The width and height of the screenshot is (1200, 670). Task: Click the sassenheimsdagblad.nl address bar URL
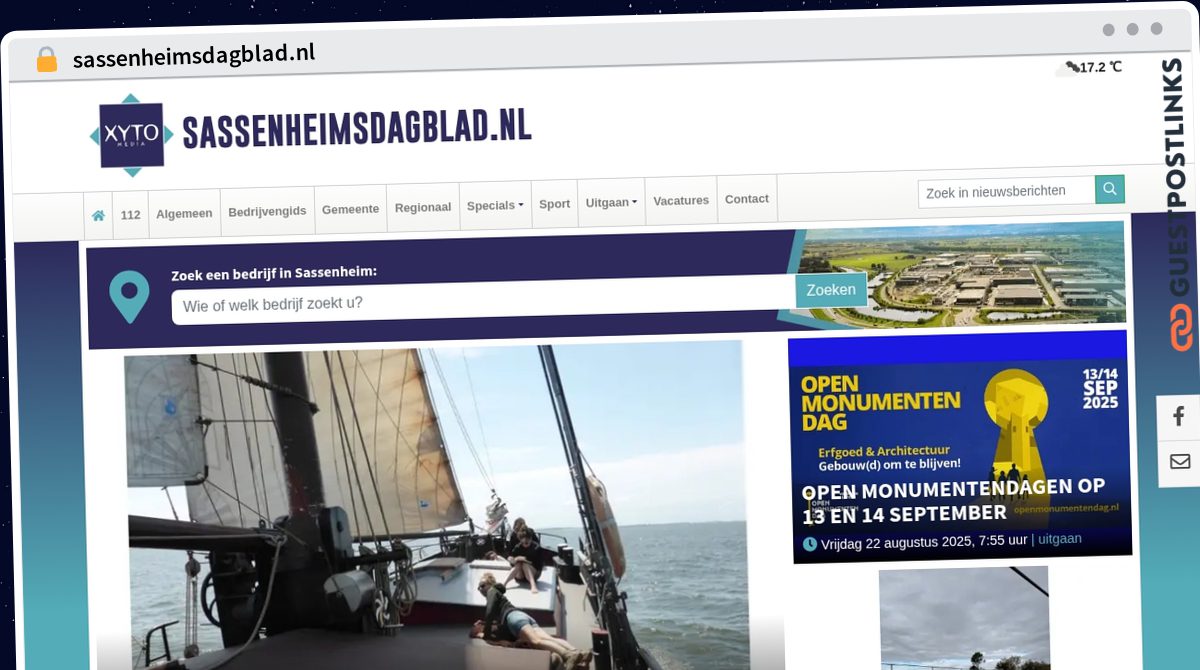(194, 55)
